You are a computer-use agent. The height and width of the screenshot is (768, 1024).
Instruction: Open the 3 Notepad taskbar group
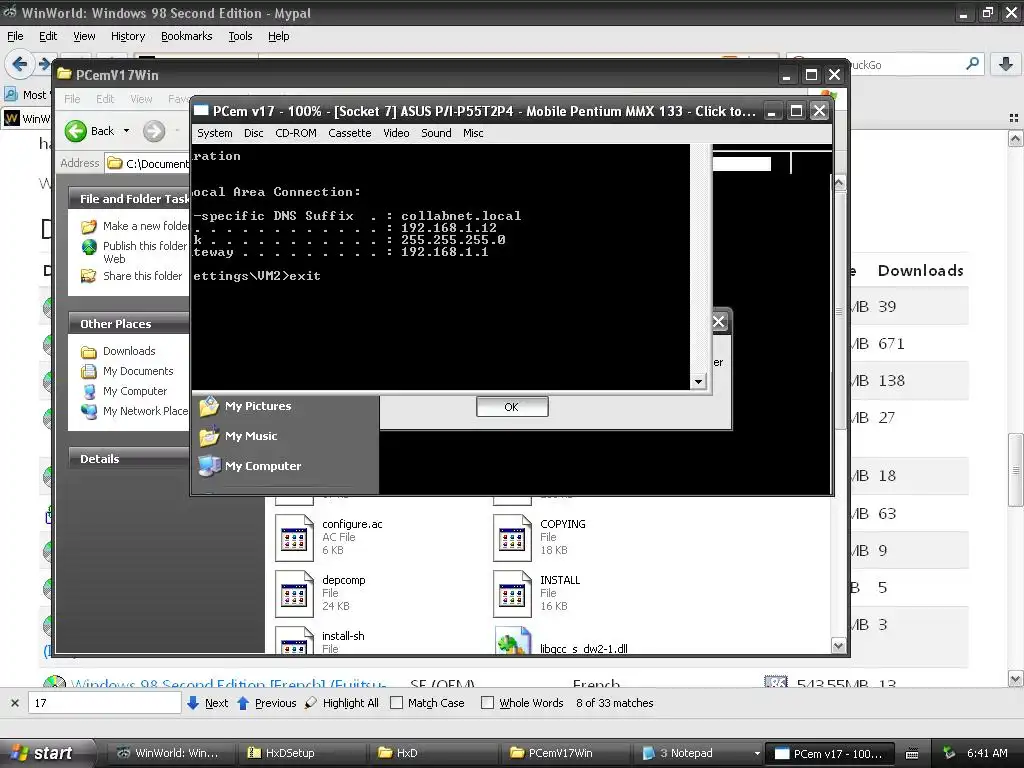700,753
